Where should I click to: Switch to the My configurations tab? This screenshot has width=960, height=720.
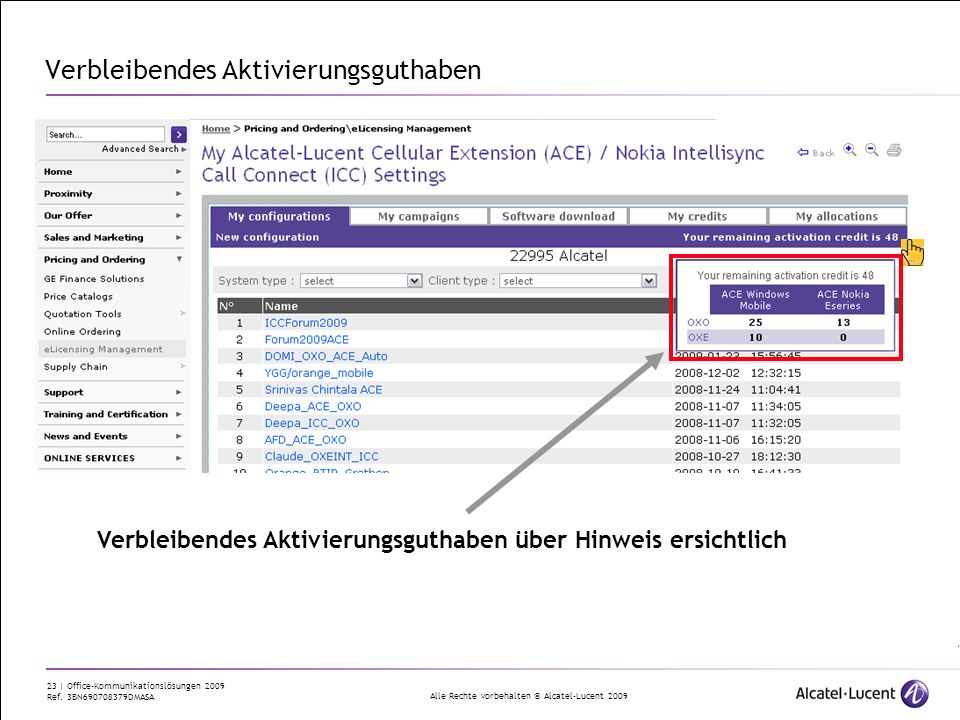[279, 216]
